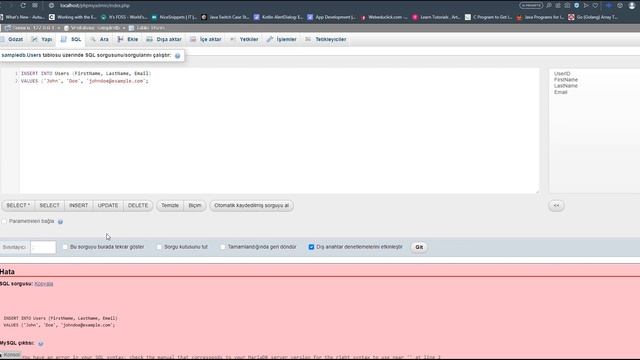This screenshot has width=640, height=360.
Task: Open the App Development bookmark
Action: pyautogui.click(x=331, y=17)
